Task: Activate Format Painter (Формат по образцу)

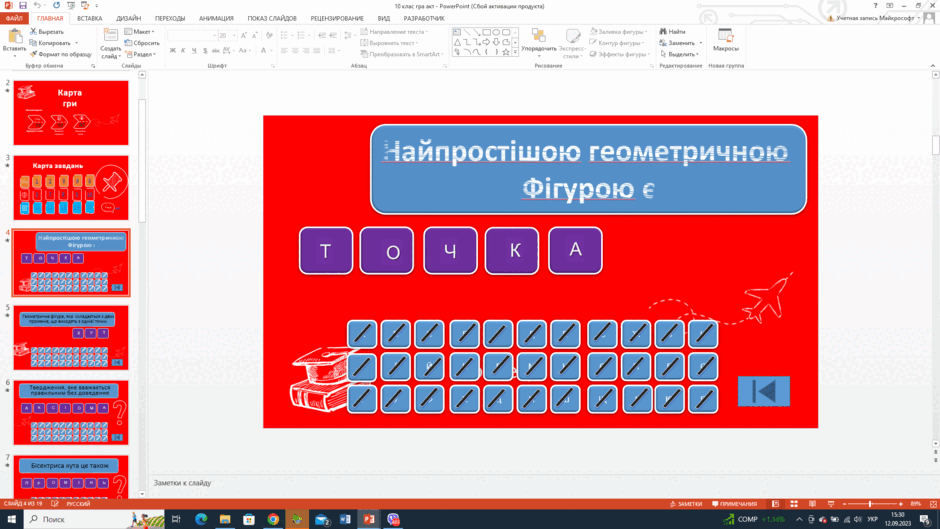Action: (61, 54)
